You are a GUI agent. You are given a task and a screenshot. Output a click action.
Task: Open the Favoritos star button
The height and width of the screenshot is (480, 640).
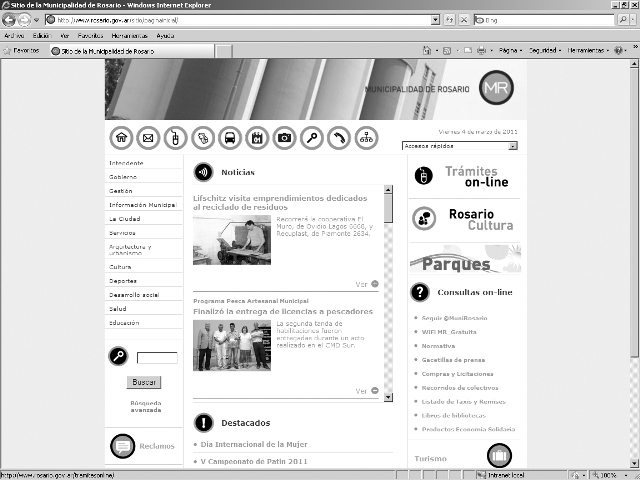coord(22,51)
